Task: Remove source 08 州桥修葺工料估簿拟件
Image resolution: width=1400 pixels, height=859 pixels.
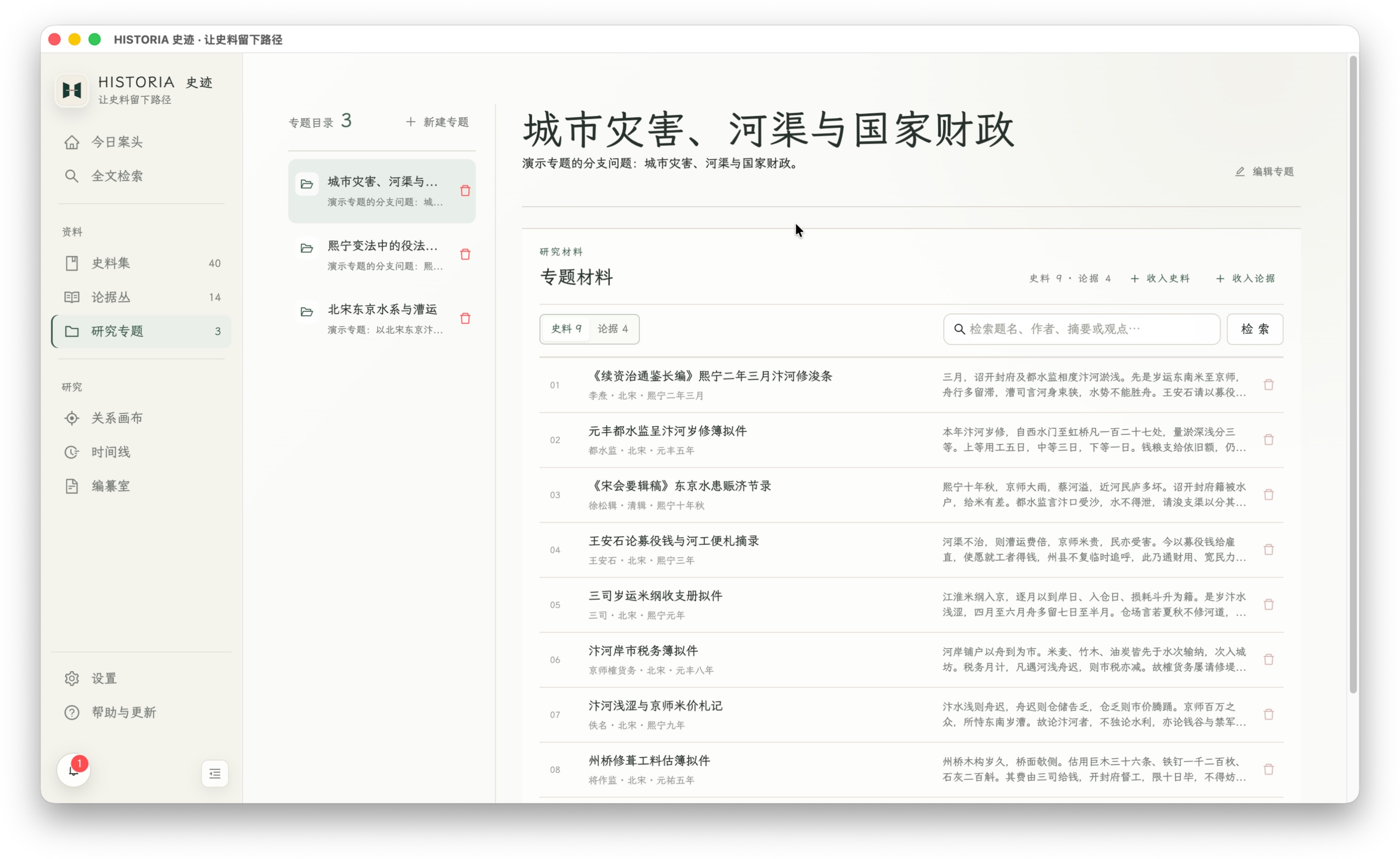Action: [x=1269, y=769]
